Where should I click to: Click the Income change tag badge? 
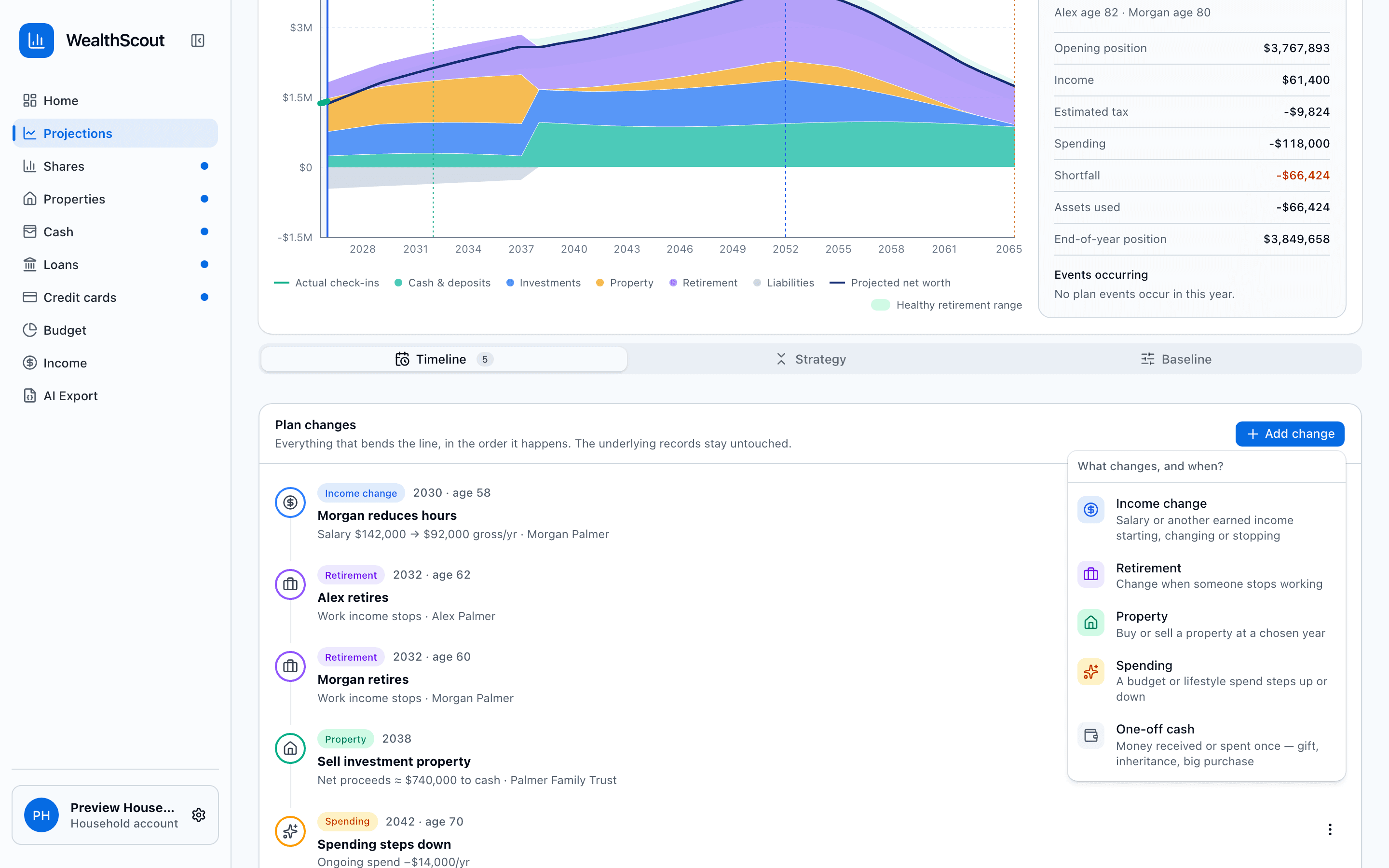(x=361, y=493)
